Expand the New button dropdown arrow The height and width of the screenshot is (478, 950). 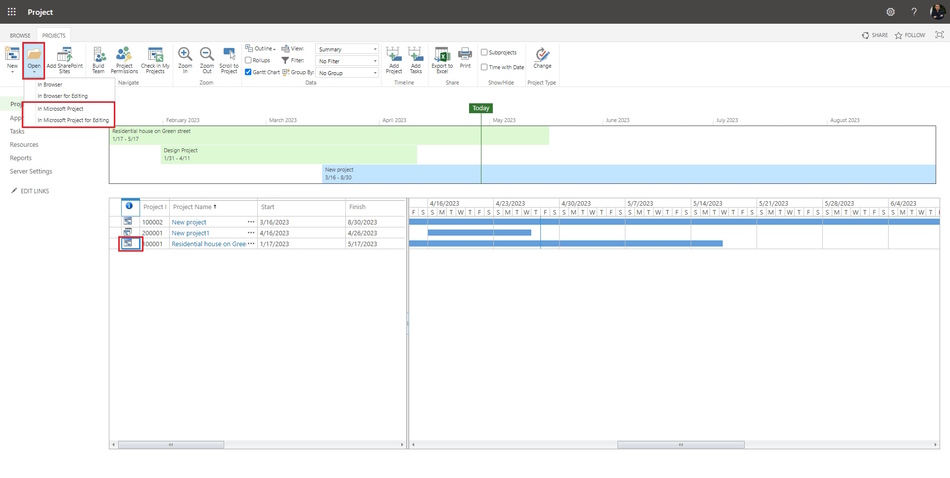[12, 72]
